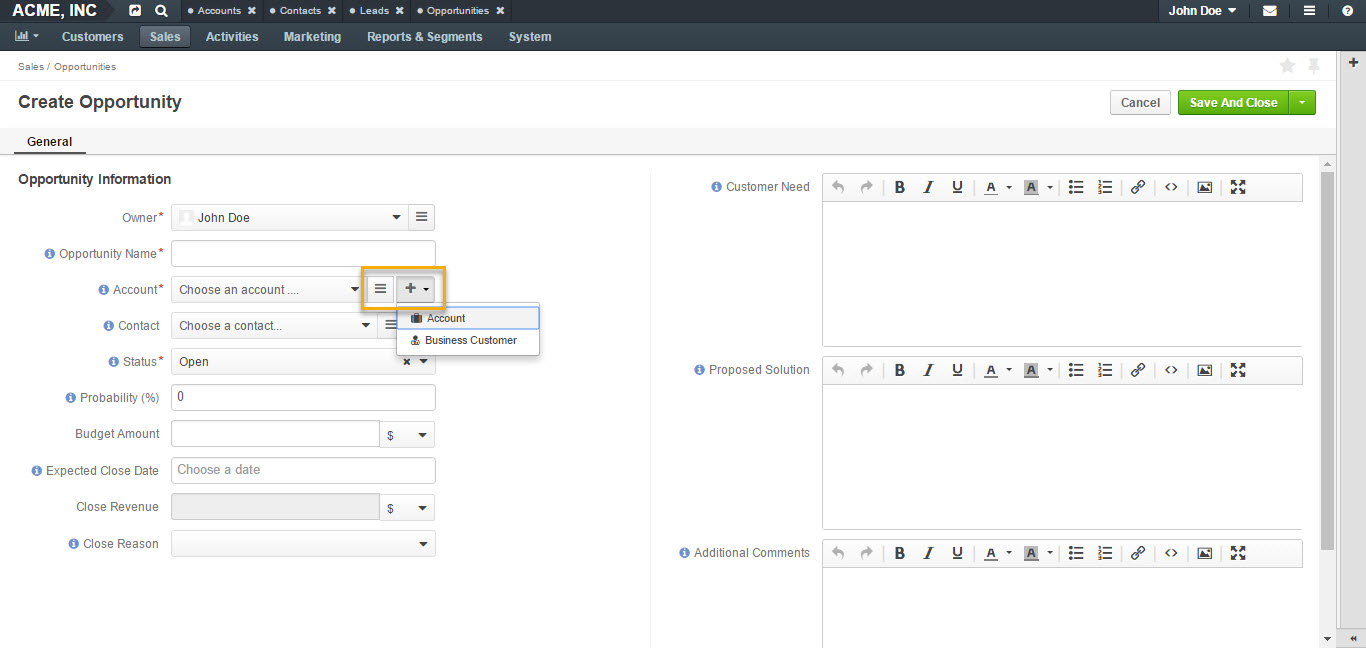The height and width of the screenshot is (648, 1366).
Task: Click the Cancel button
Action: pos(1140,102)
